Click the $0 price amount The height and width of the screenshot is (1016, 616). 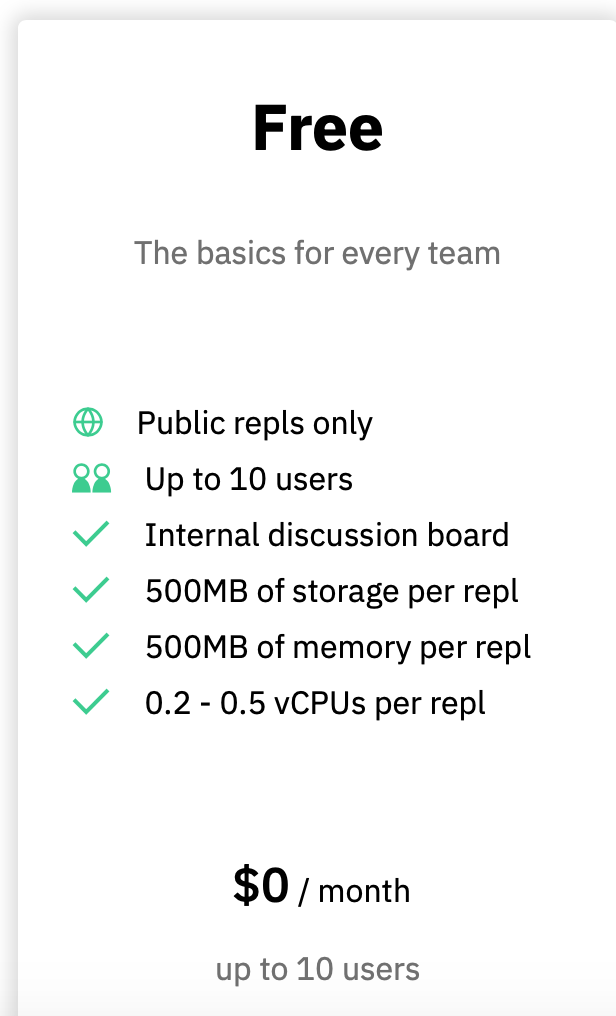[x=261, y=886]
